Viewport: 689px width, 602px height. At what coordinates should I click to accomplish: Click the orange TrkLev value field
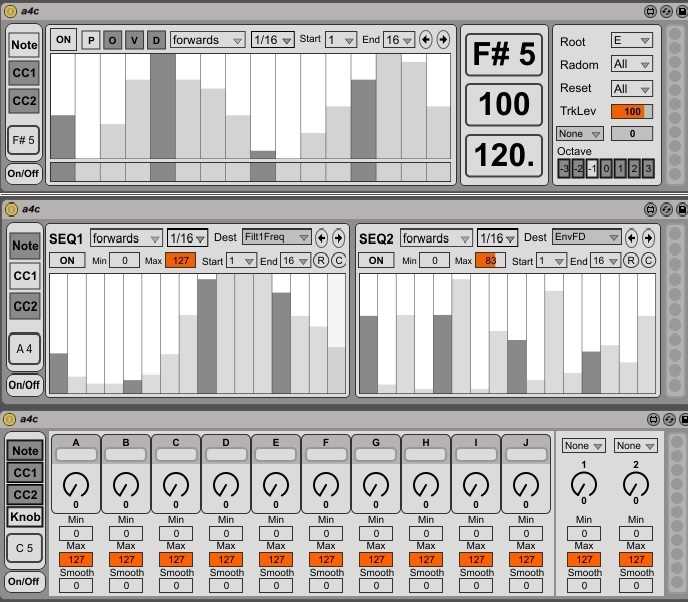(632, 112)
